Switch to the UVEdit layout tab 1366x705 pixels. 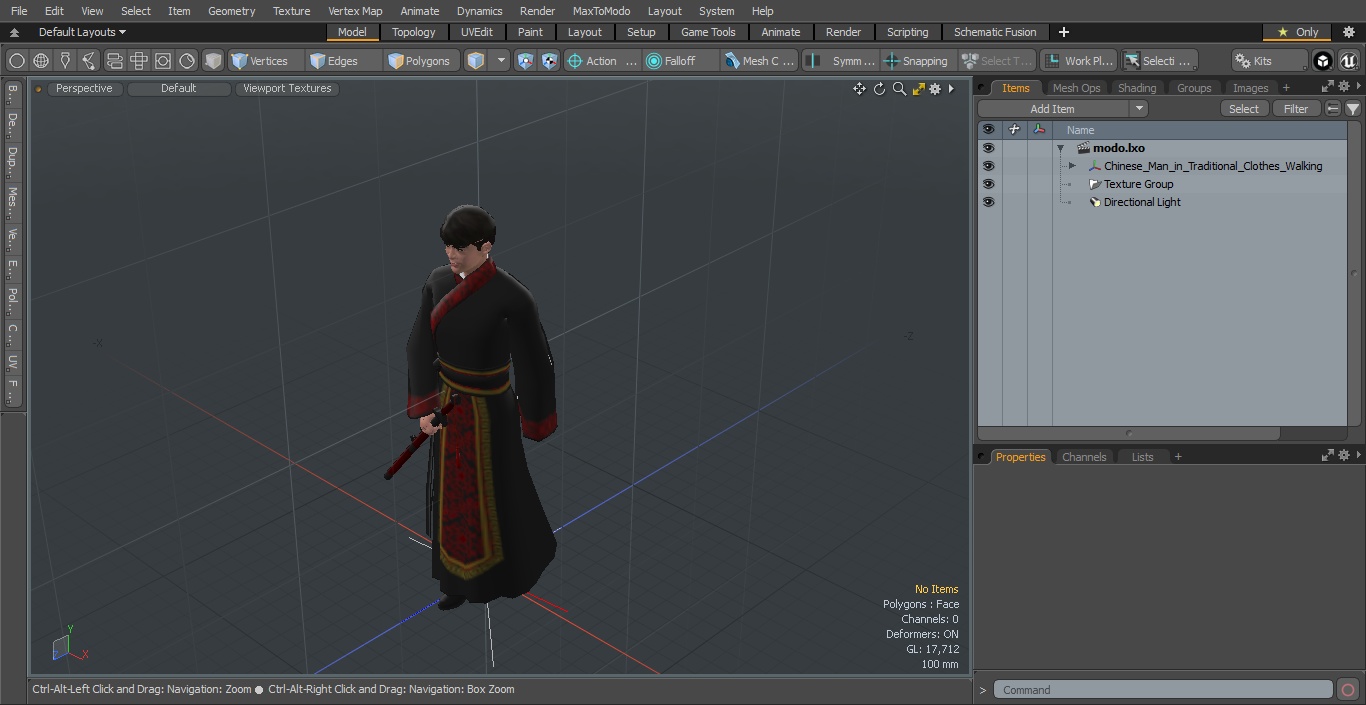coord(477,32)
